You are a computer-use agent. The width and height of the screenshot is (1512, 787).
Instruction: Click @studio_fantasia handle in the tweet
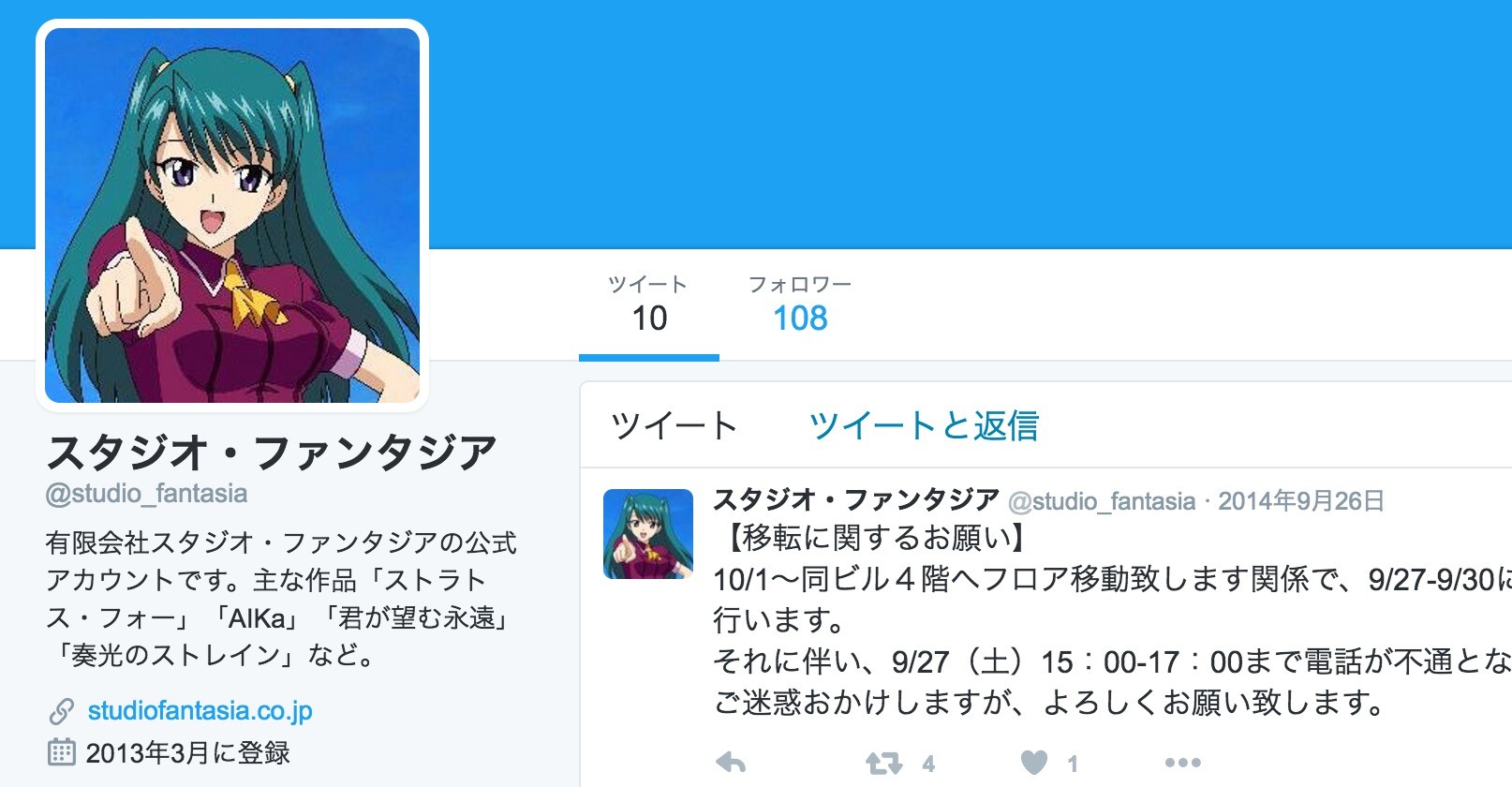1102,502
